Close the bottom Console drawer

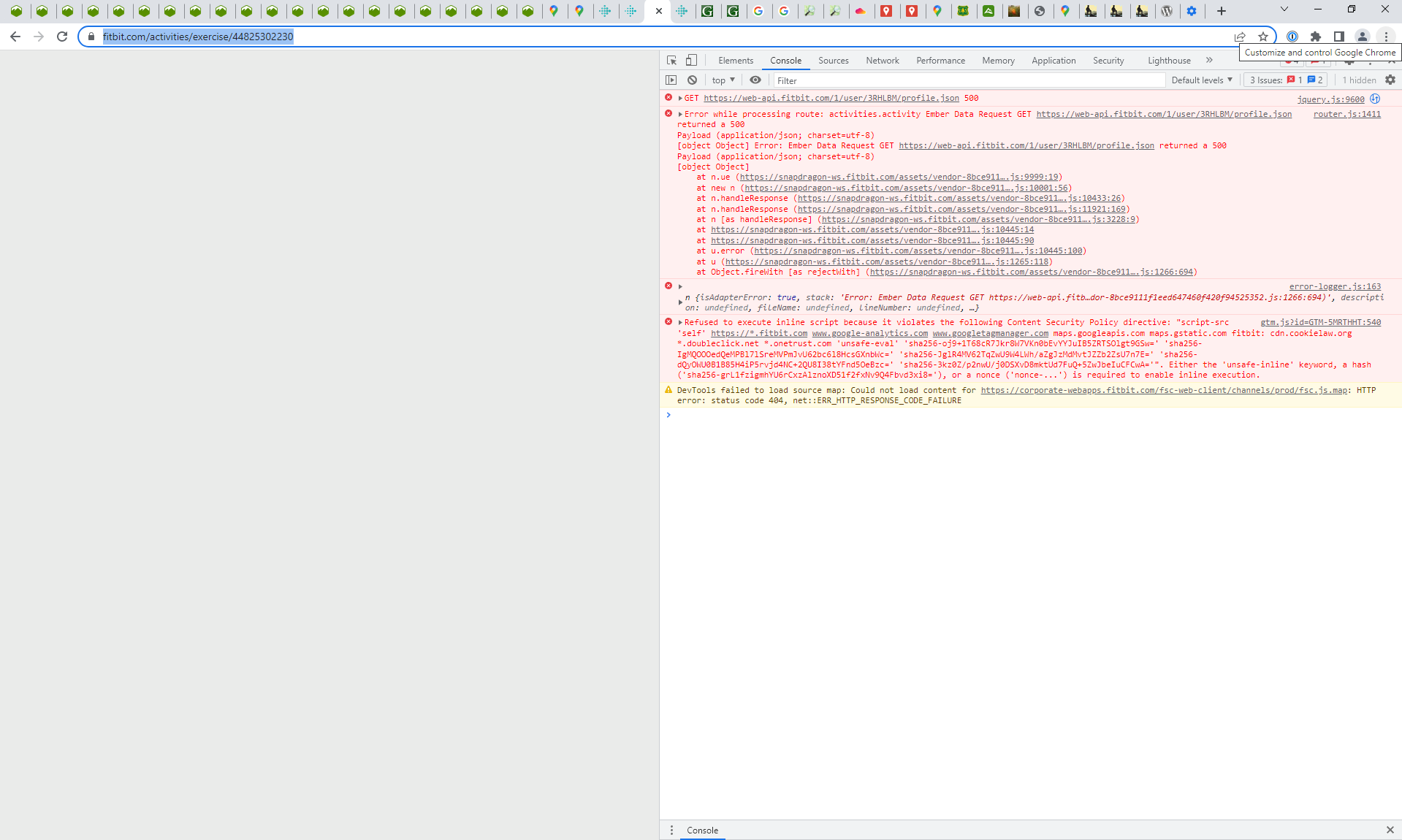coord(1390,830)
